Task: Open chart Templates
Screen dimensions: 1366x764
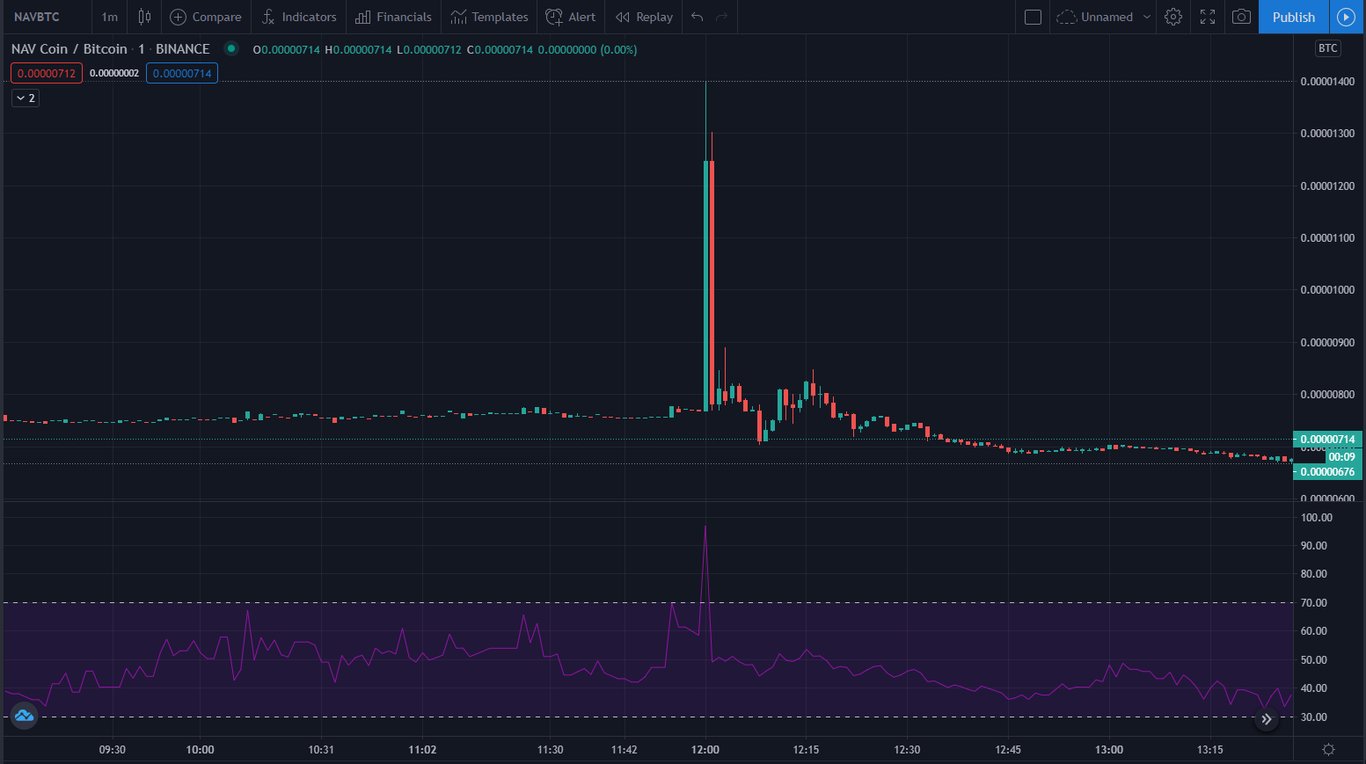Action: coord(489,16)
